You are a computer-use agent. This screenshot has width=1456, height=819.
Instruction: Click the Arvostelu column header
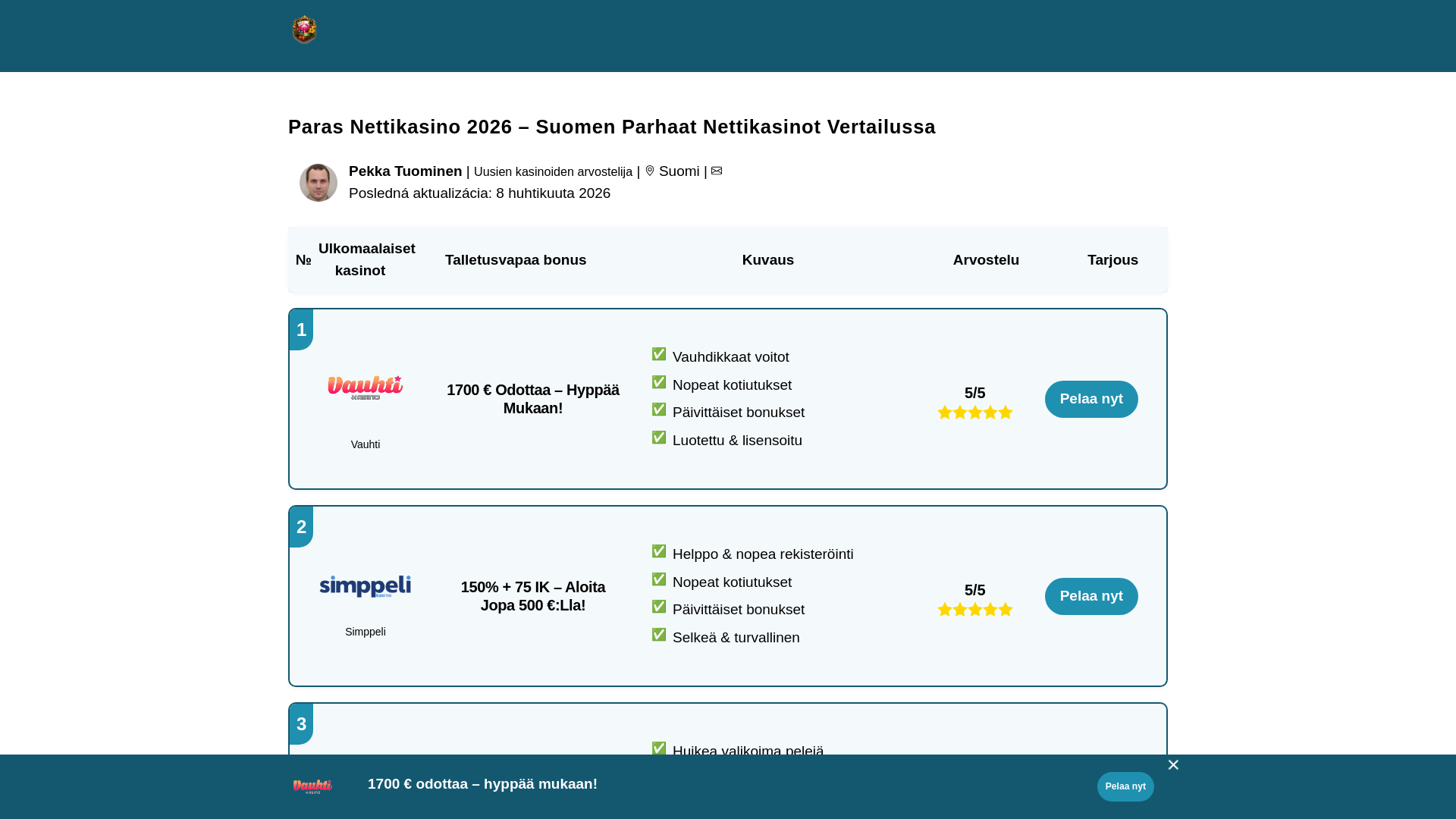coord(986,260)
